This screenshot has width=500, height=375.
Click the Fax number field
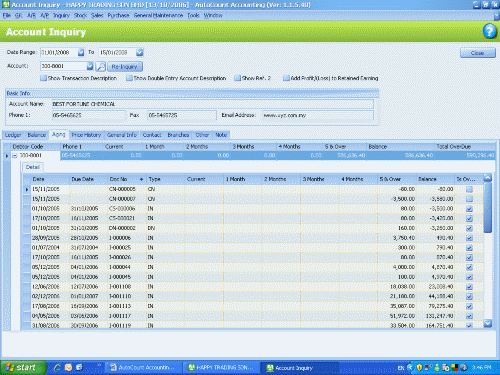click(x=182, y=115)
